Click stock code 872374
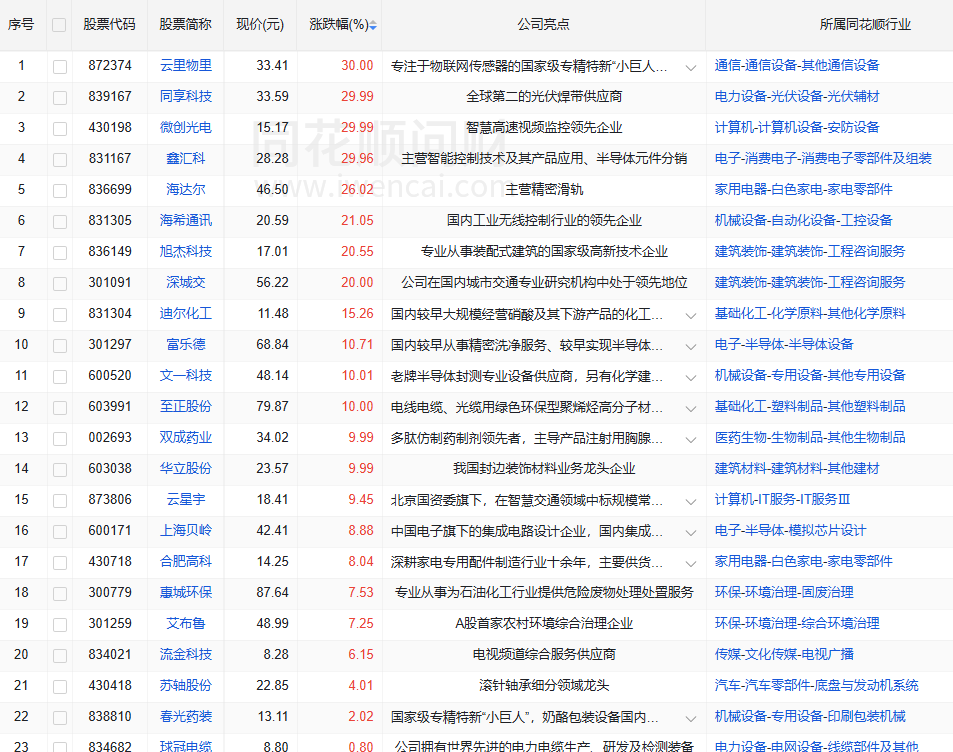The image size is (953, 752). pos(109,65)
